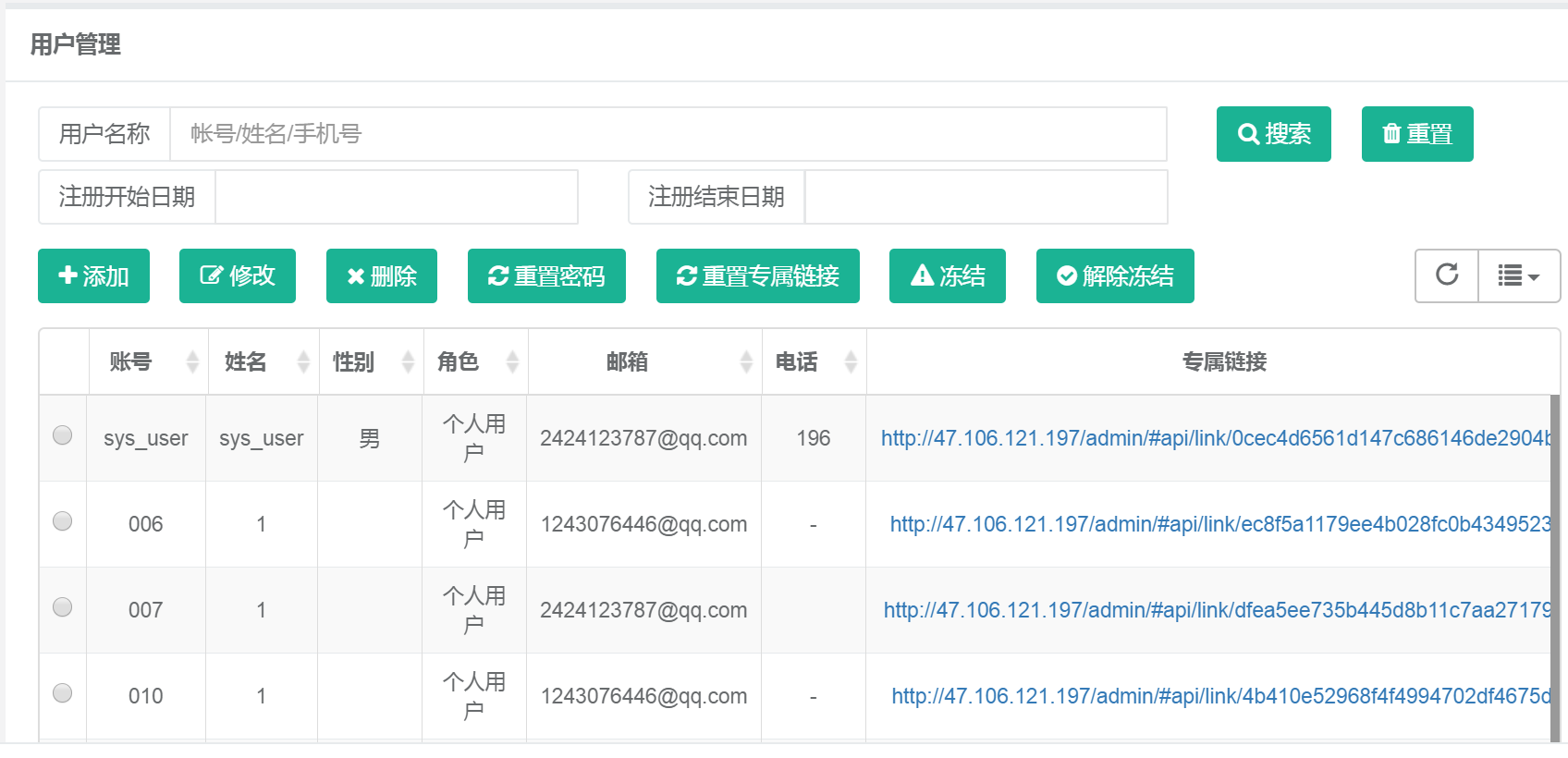The width and height of the screenshot is (1568, 758).
Task: Sort table by 角色 column
Action: tap(476, 361)
